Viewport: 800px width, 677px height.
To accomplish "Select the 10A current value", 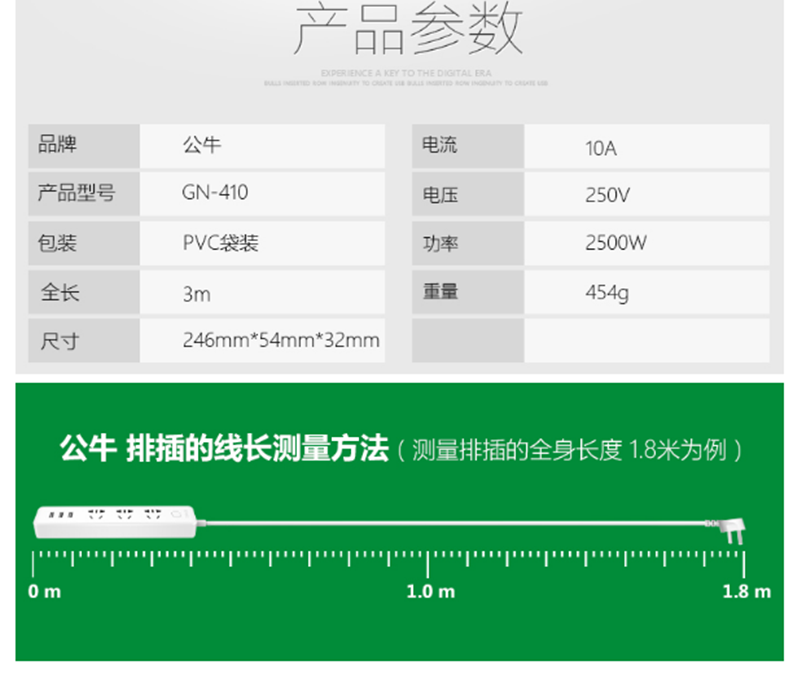I will click(601, 148).
